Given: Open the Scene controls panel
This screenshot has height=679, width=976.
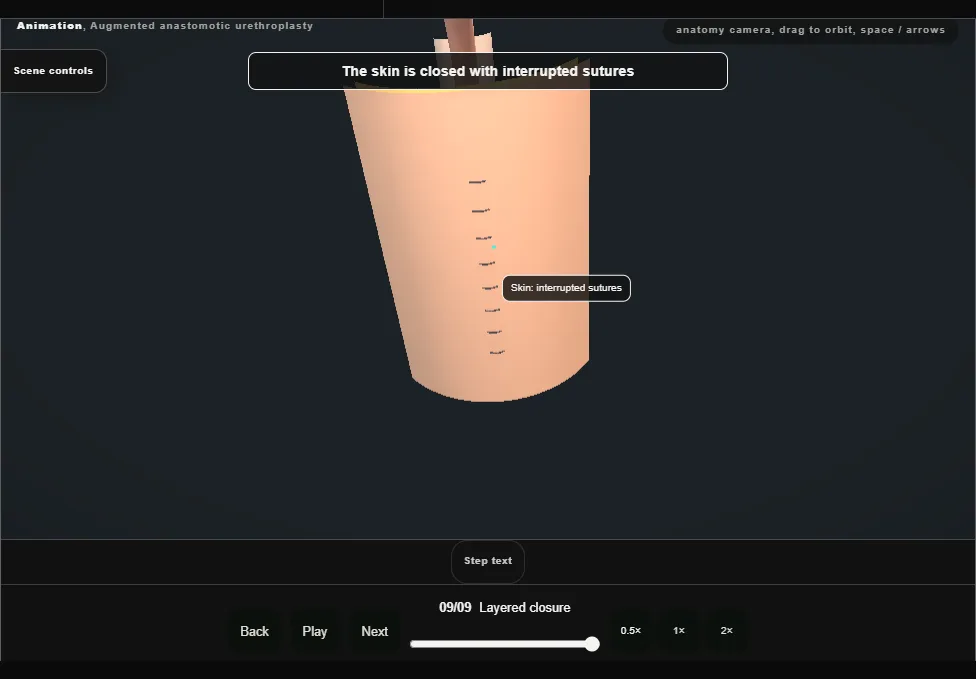Looking at the screenshot, I should pyautogui.click(x=54, y=71).
